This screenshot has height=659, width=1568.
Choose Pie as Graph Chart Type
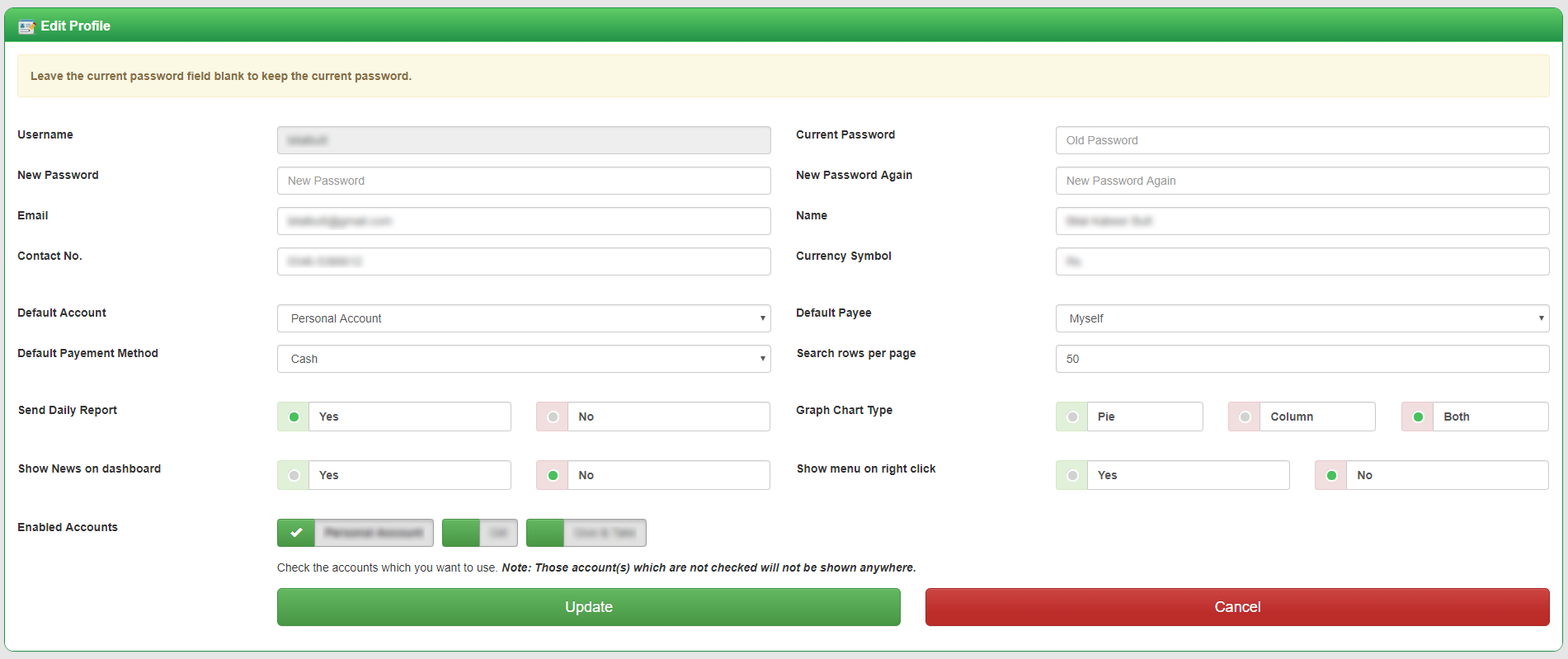pyautogui.click(x=1072, y=417)
